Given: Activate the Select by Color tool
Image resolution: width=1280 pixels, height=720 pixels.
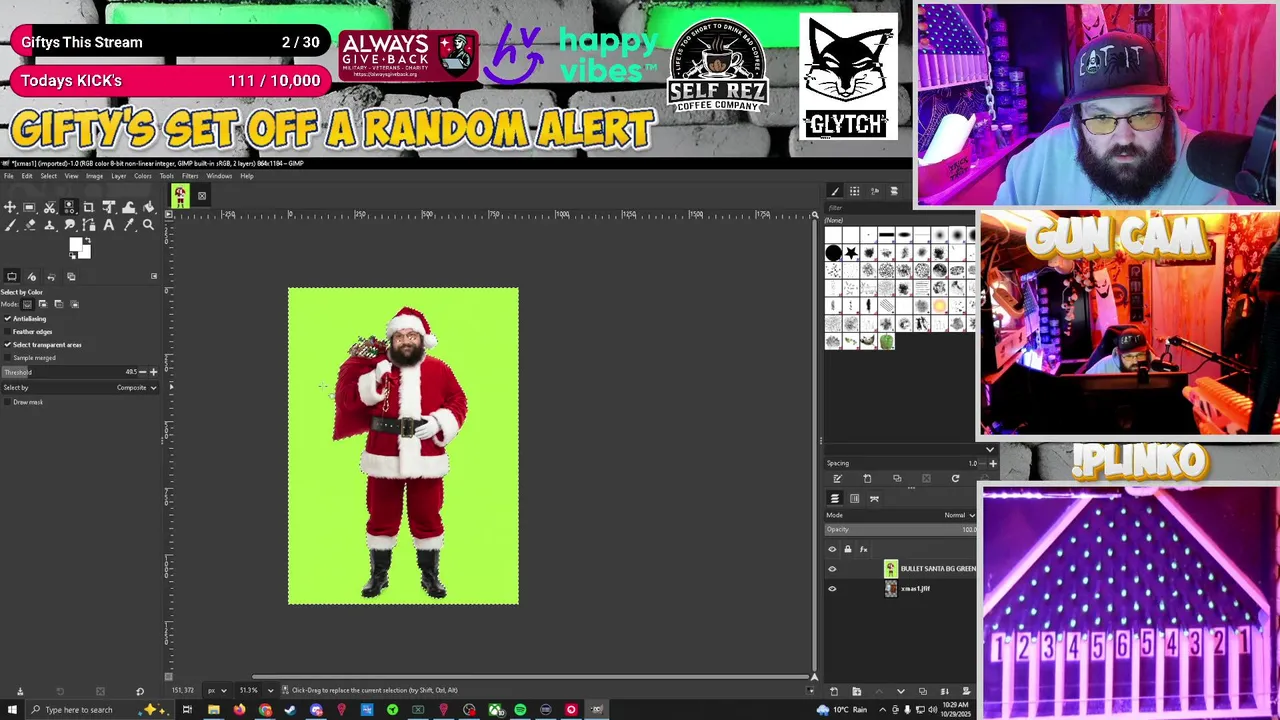Looking at the screenshot, I should (69, 207).
